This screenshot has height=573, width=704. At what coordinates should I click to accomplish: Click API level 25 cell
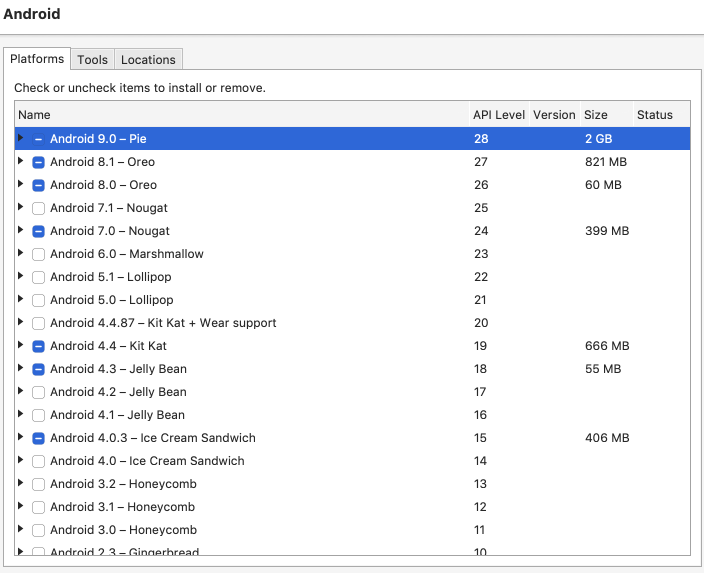click(x=481, y=208)
